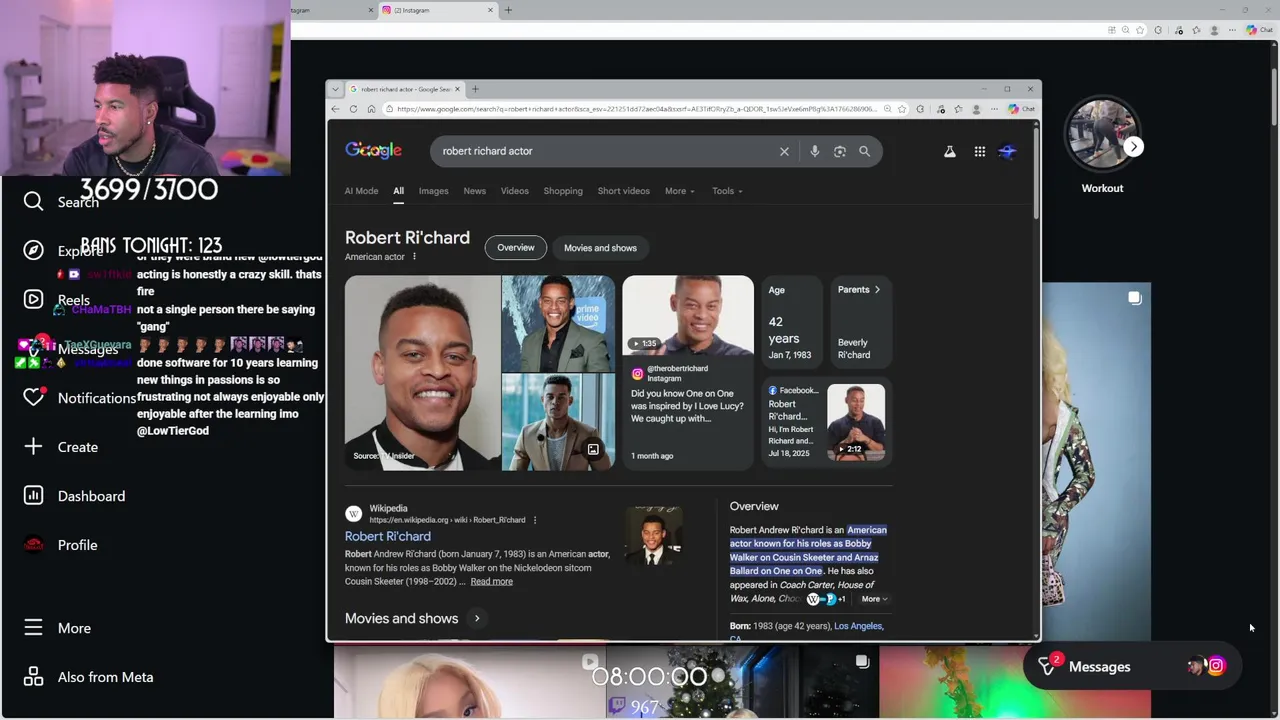Open the Wikipedia result thumbnail image
Screen dimensions: 1280x720
pos(653,536)
